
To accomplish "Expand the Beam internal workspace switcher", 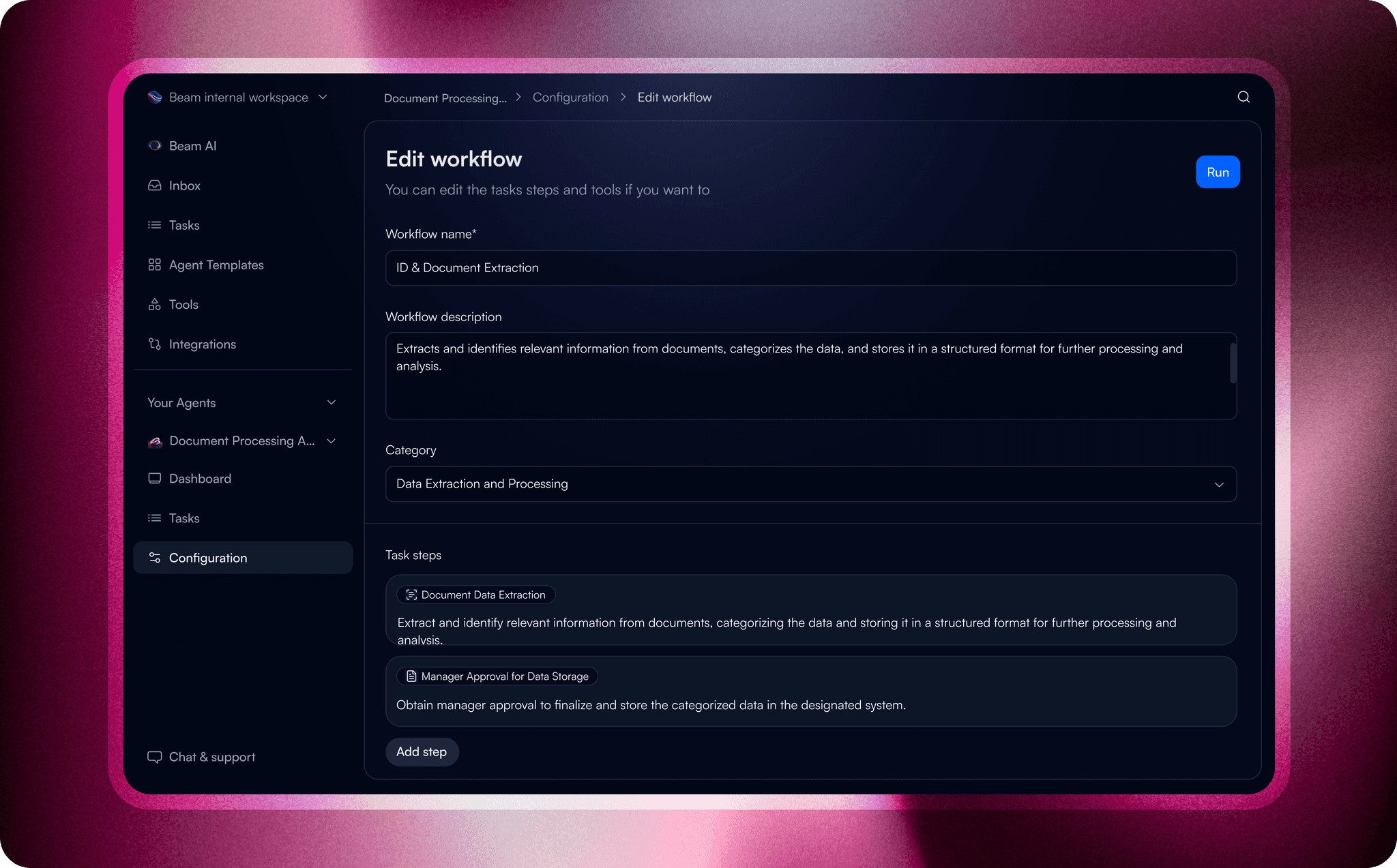I will 323,97.
